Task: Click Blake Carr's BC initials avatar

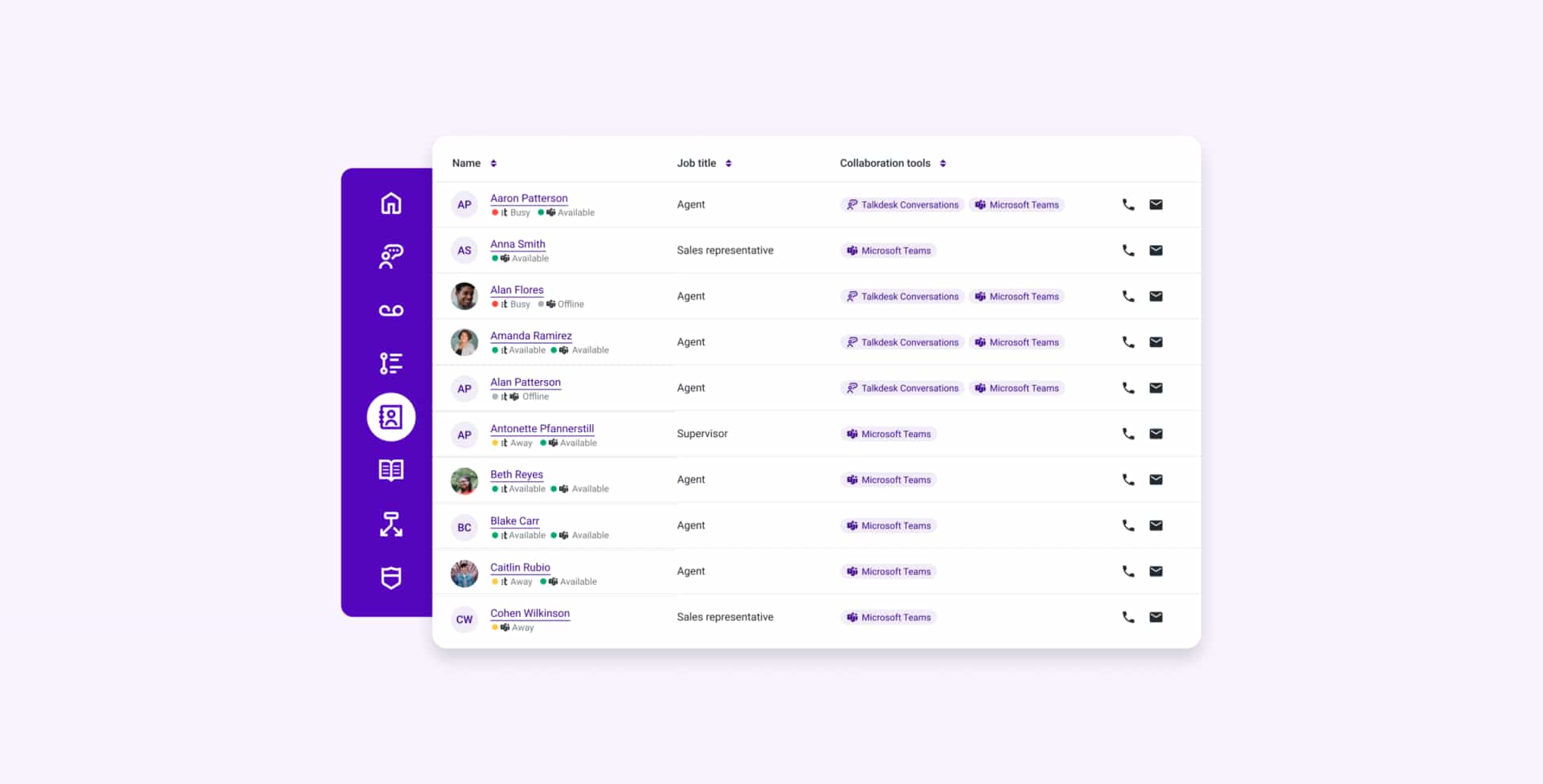Action: coord(465,528)
